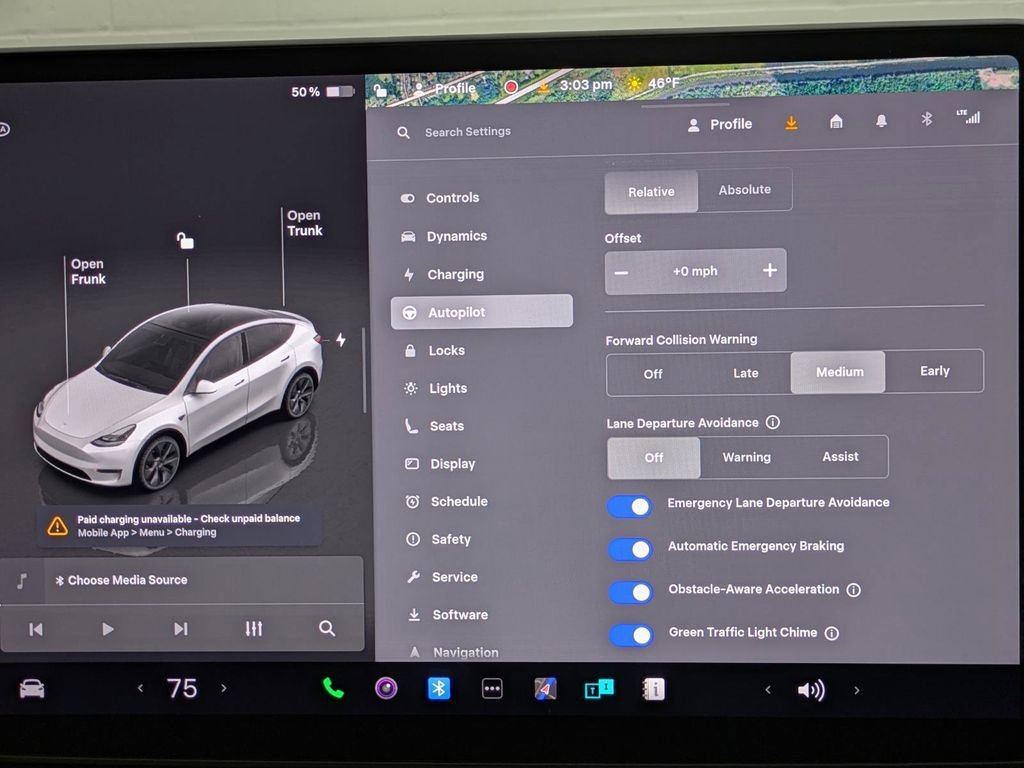
Task: Click the Search Settings field
Action: tap(470, 131)
